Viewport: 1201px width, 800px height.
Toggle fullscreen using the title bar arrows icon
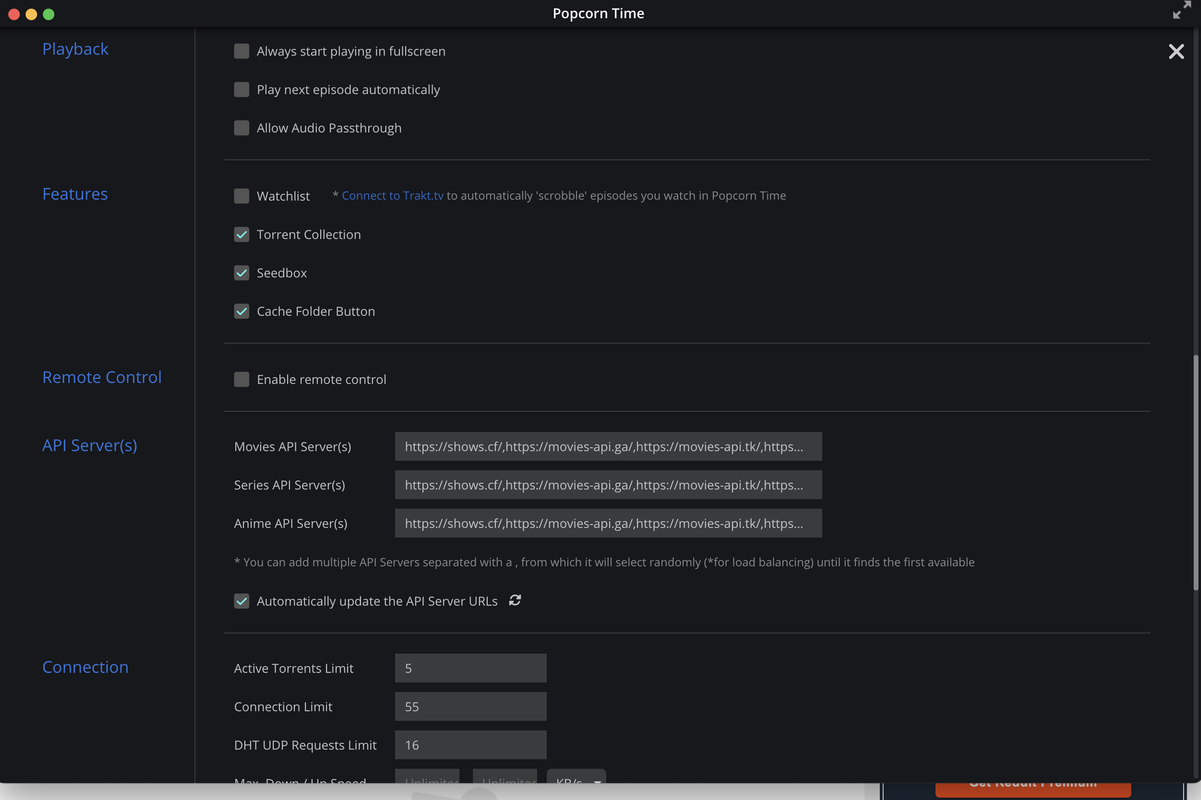(1181, 12)
